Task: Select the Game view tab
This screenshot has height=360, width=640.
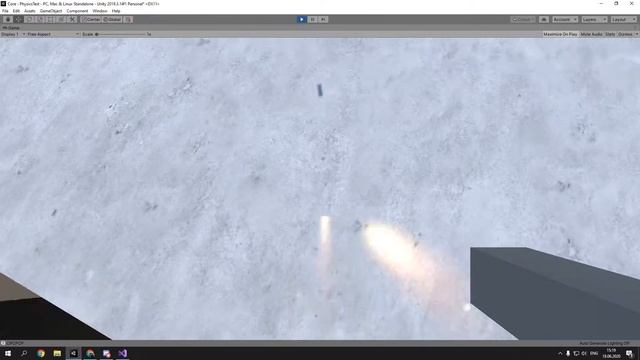Action: click(11, 28)
